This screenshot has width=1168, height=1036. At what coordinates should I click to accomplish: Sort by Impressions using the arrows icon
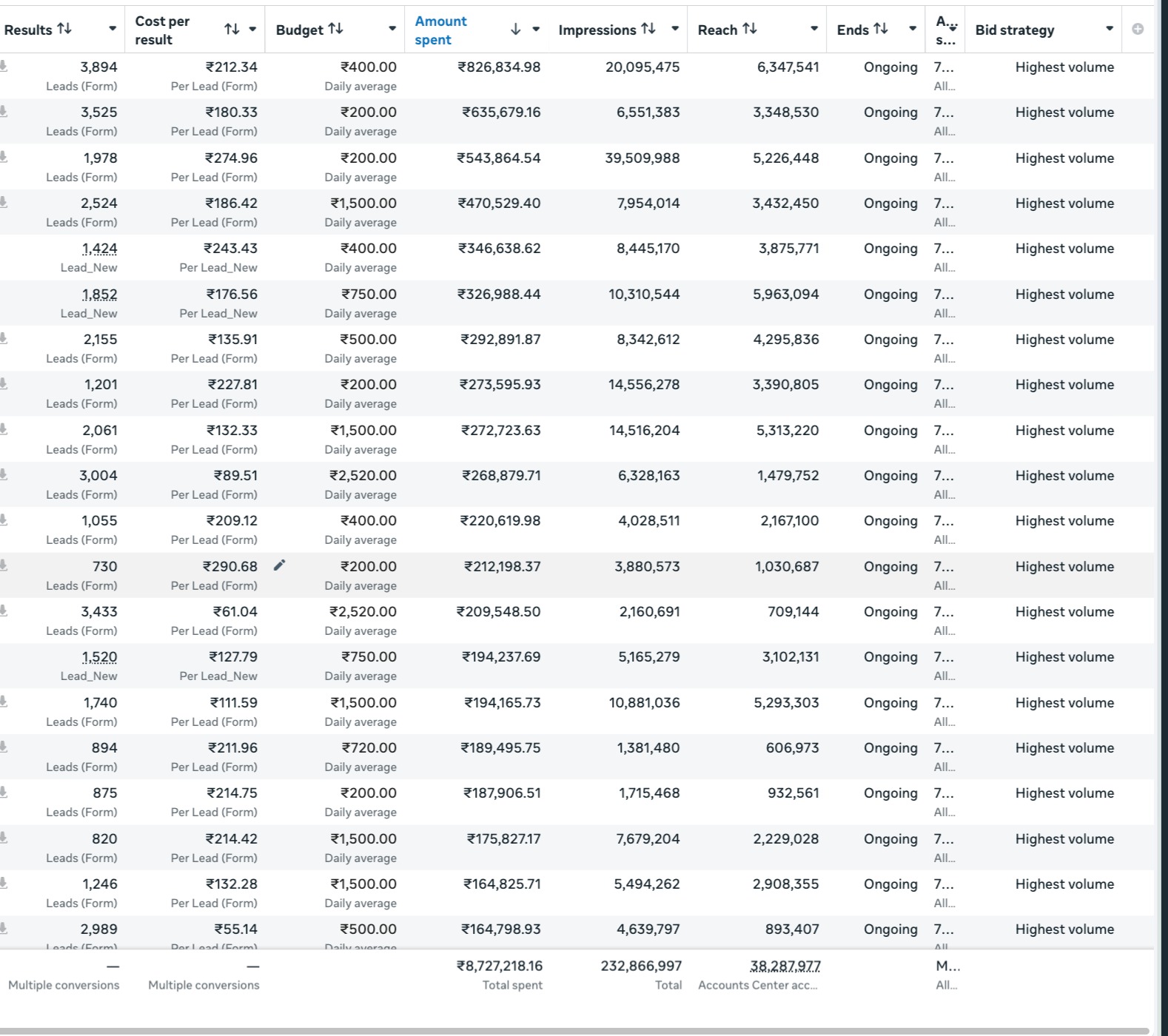pos(648,29)
